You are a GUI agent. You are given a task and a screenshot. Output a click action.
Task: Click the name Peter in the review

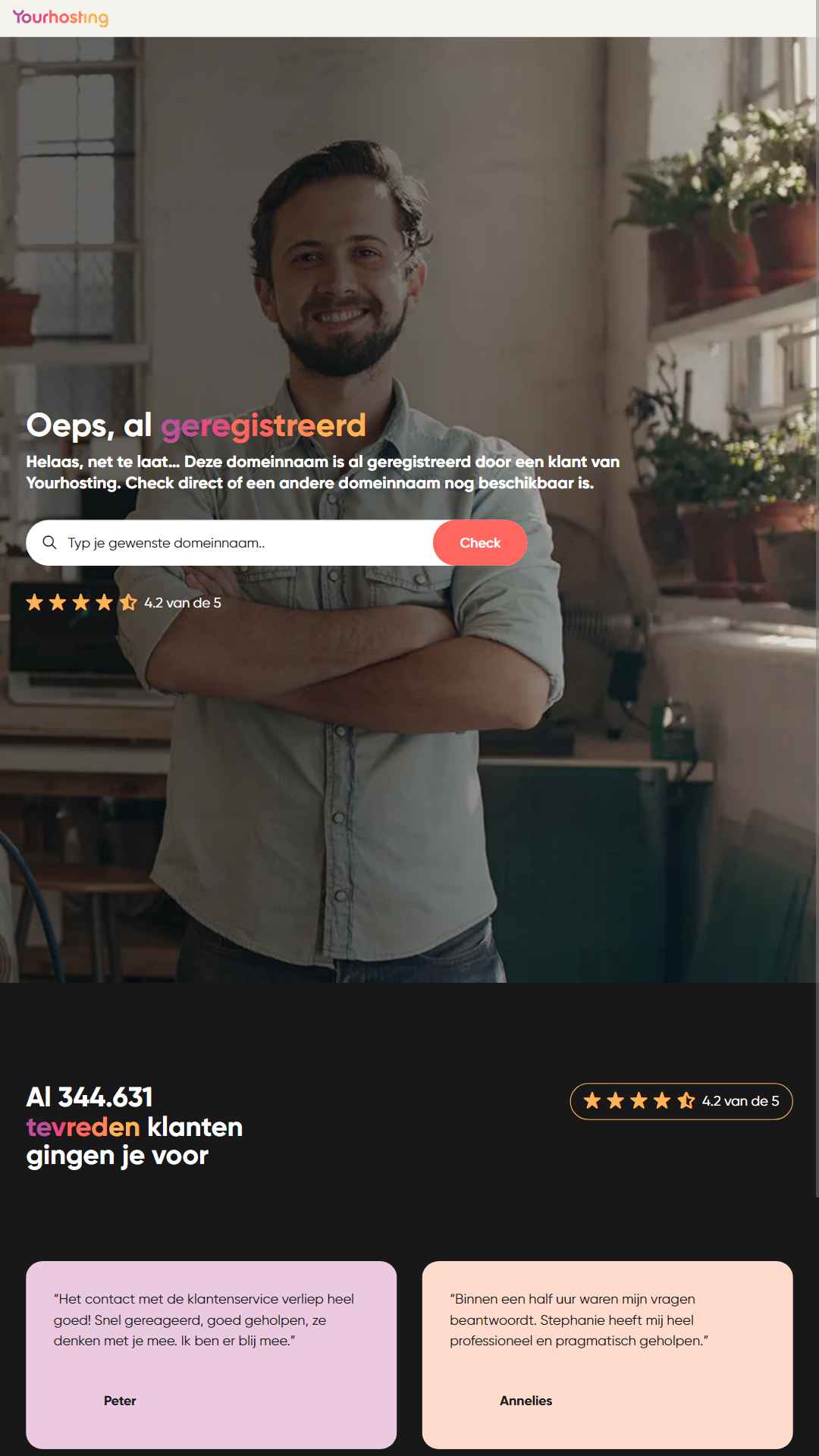tap(120, 1401)
